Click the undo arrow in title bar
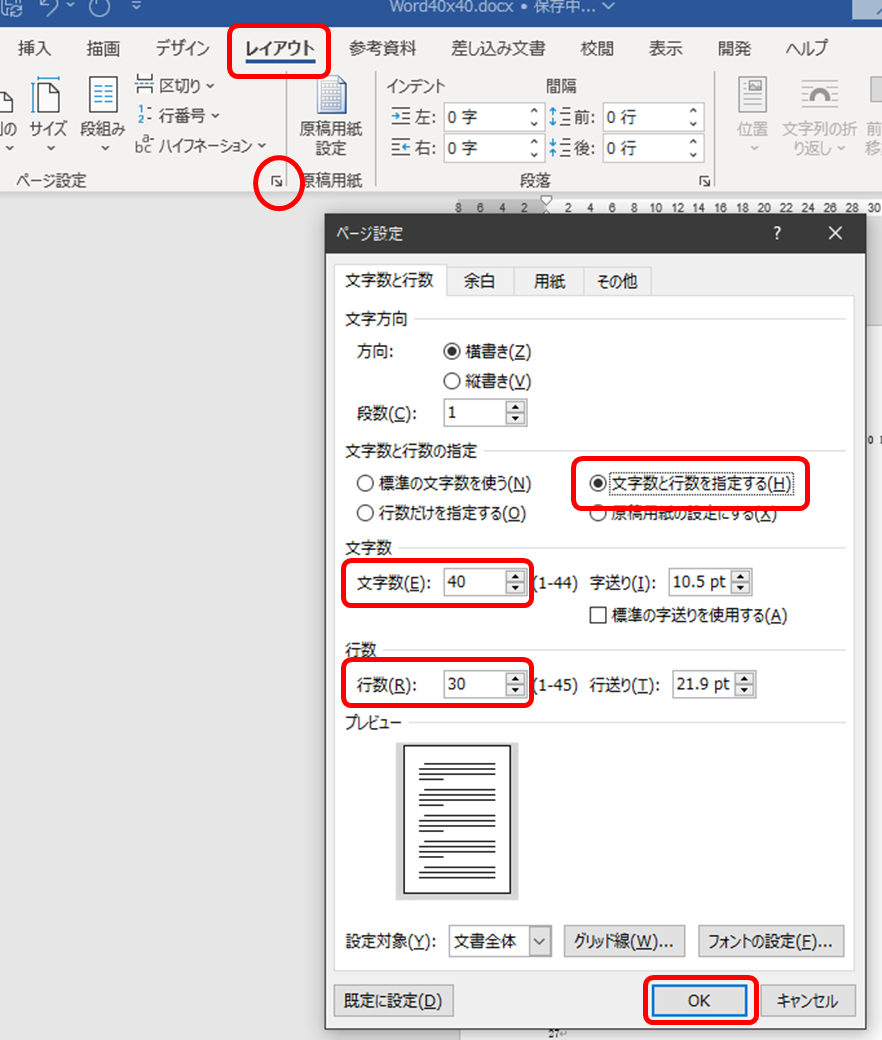 pos(48,7)
